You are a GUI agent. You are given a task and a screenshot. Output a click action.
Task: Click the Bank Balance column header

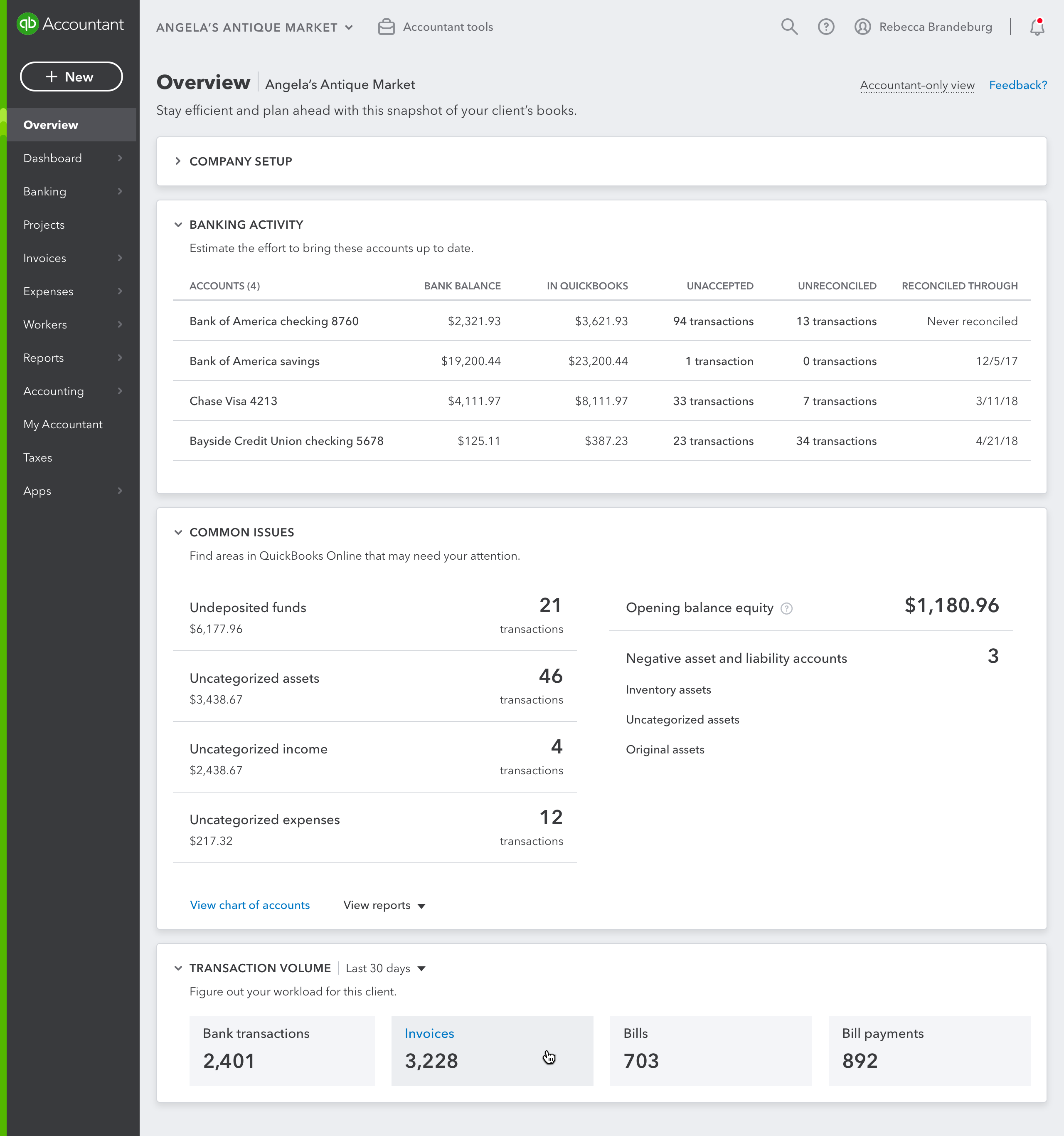click(x=462, y=286)
